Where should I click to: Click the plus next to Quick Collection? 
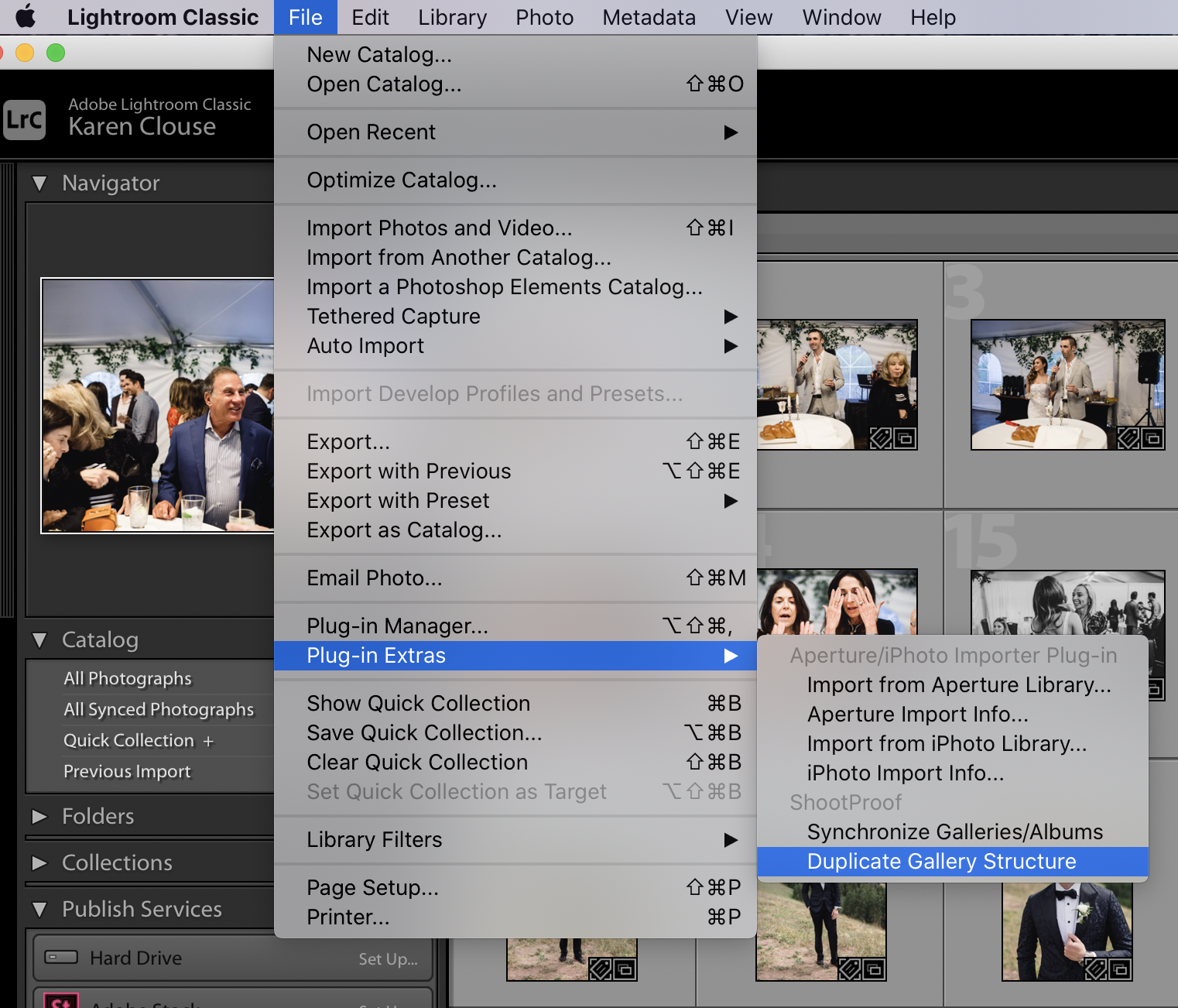point(208,741)
